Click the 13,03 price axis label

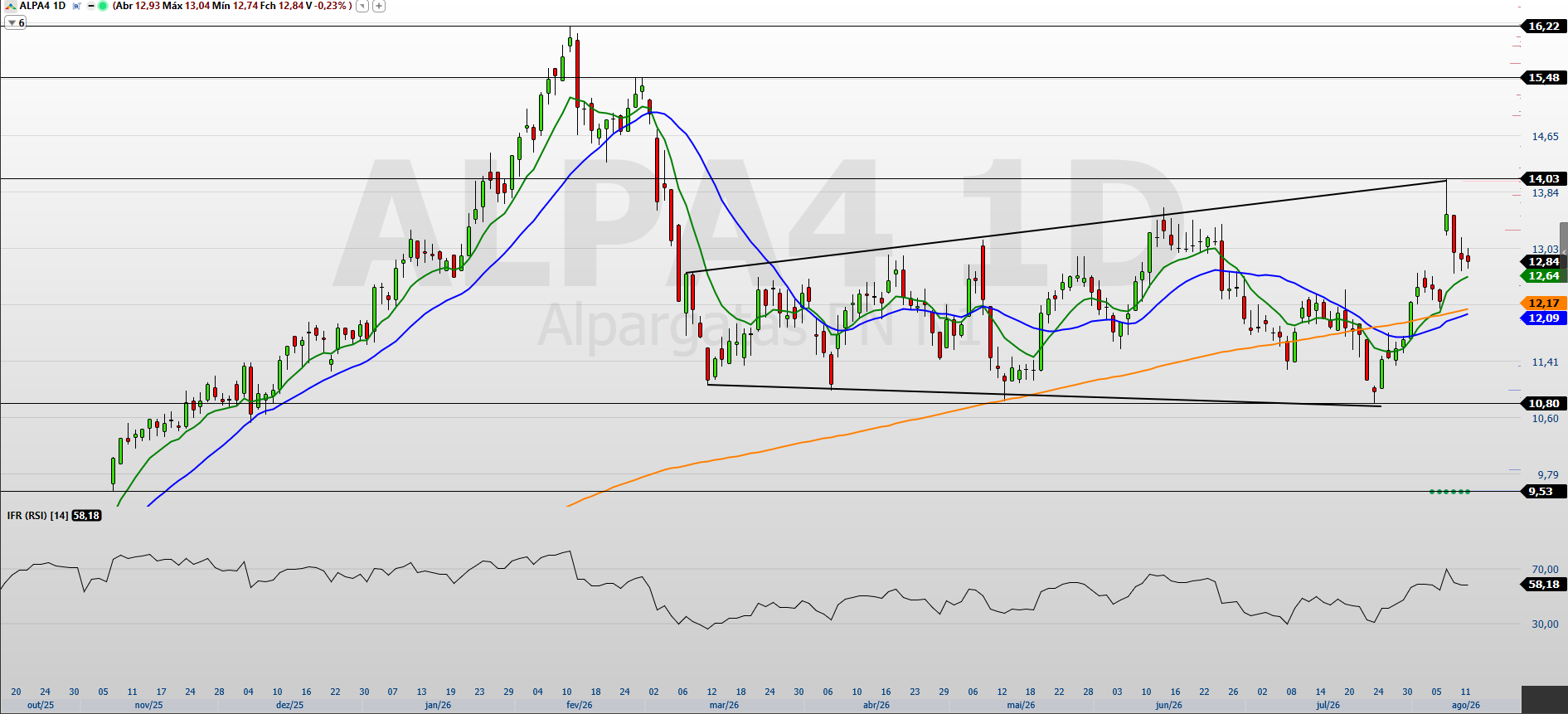point(1545,249)
